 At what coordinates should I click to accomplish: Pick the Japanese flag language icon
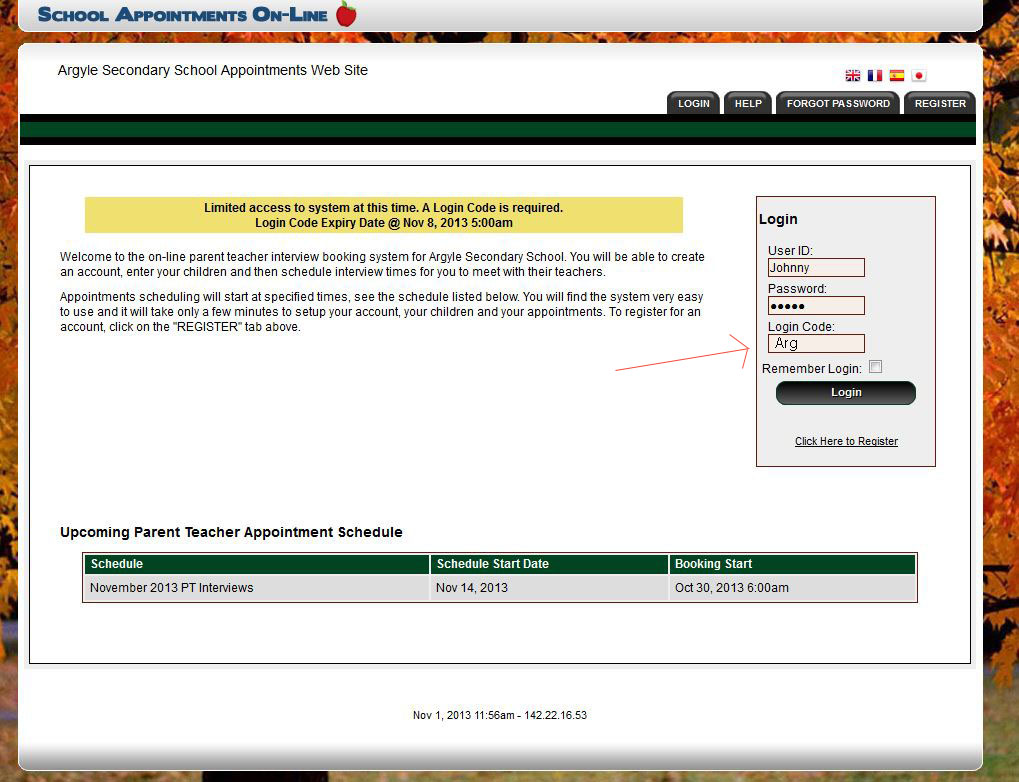(919, 76)
